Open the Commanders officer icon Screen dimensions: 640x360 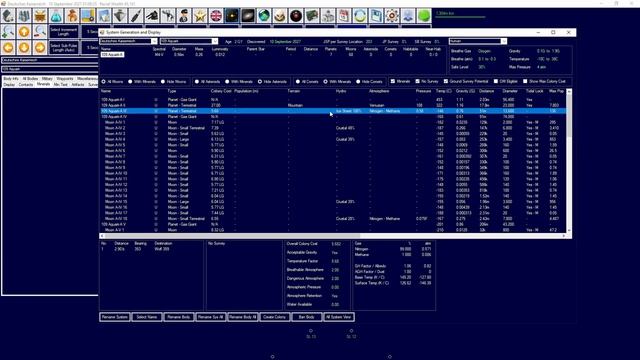(184, 16)
